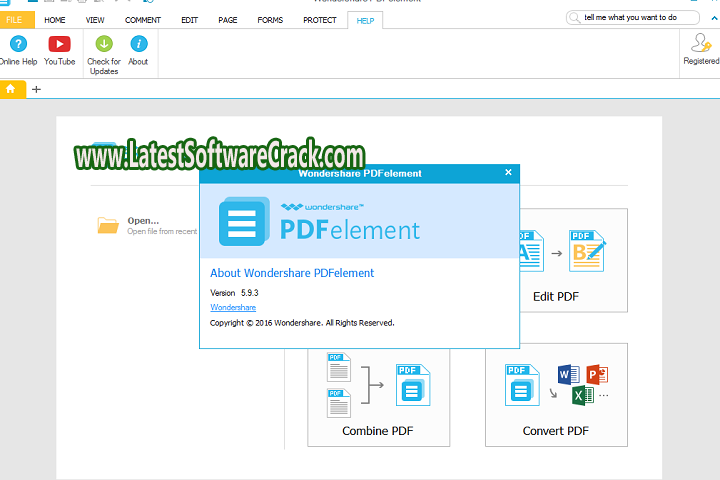Check for Updates via the green arrow icon
The height and width of the screenshot is (480, 720).
coord(104,45)
